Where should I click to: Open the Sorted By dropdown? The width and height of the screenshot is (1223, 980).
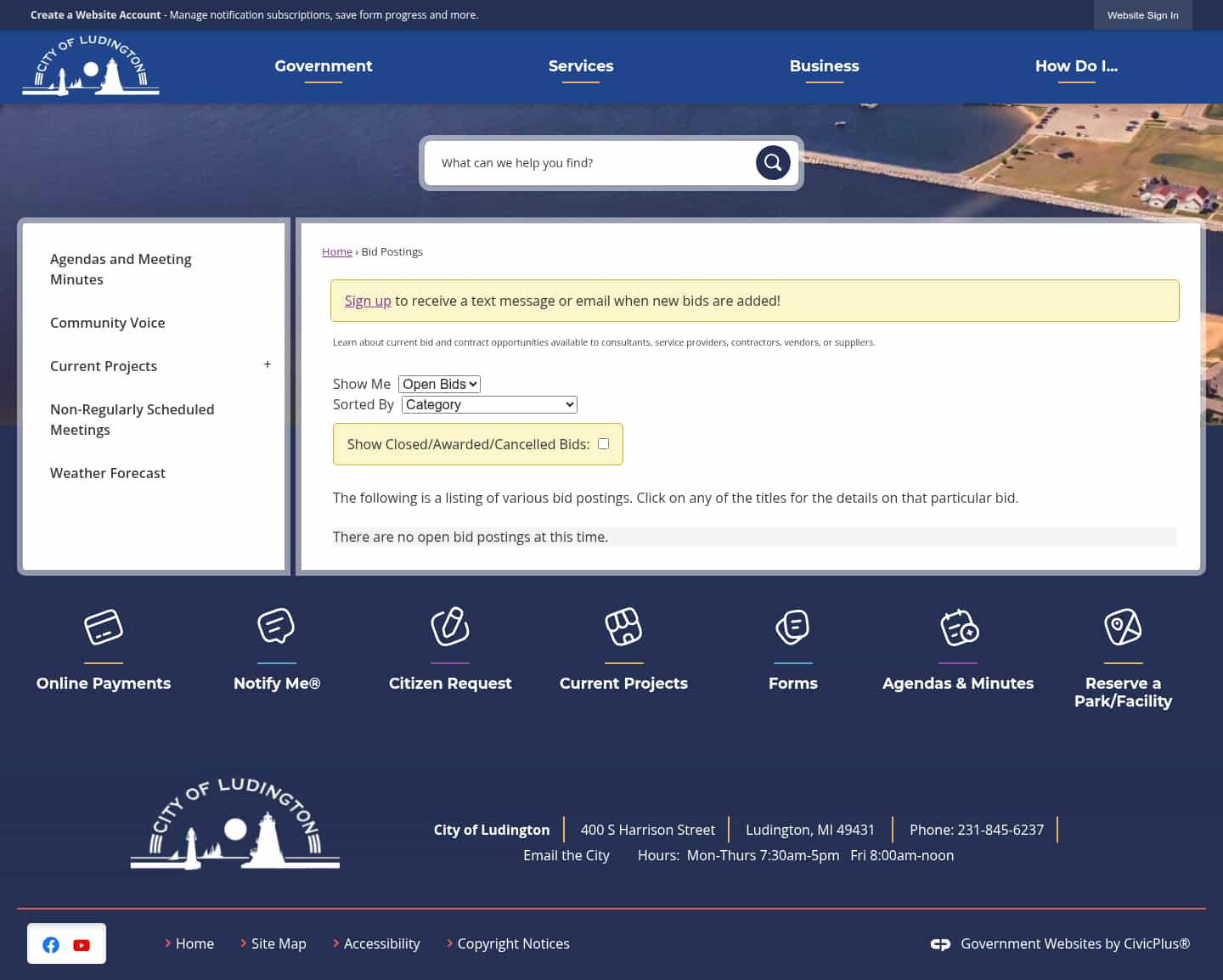(488, 404)
